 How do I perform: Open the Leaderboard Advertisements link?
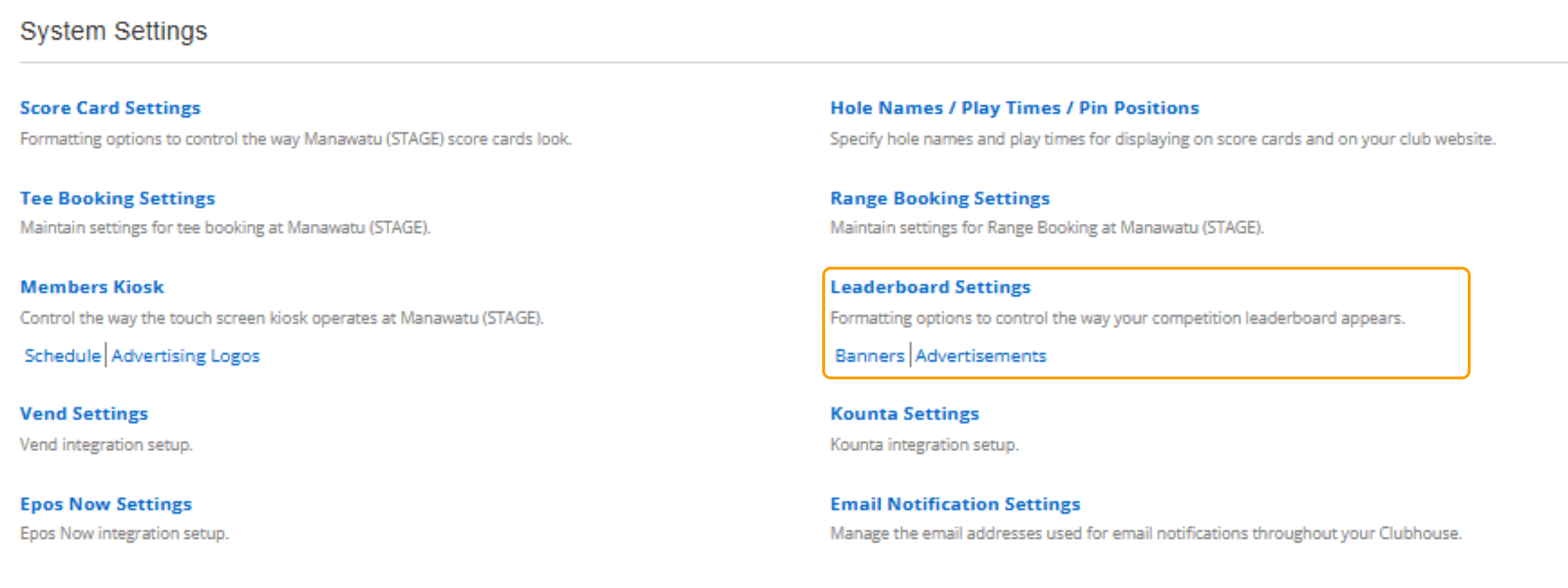pyautogui.click(x=980, y=355)
